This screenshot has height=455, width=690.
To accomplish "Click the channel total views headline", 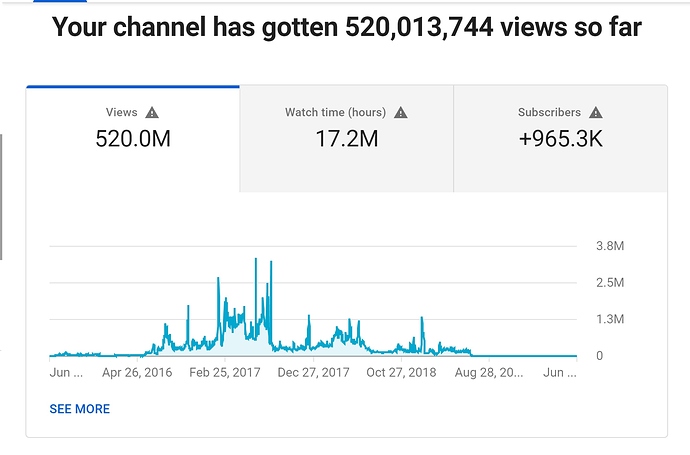I will [347, 27].
